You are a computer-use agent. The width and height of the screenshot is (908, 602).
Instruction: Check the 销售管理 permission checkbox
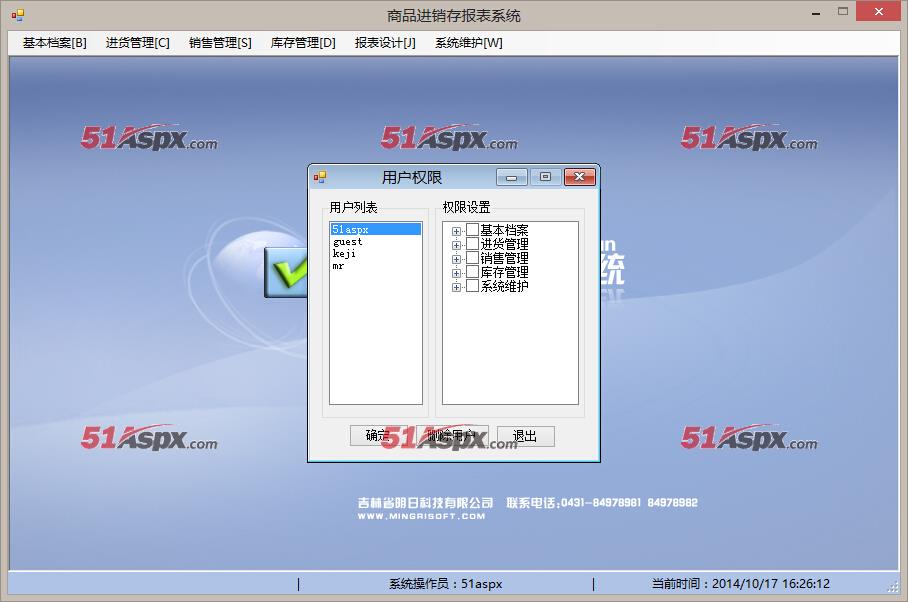(472, 258)
